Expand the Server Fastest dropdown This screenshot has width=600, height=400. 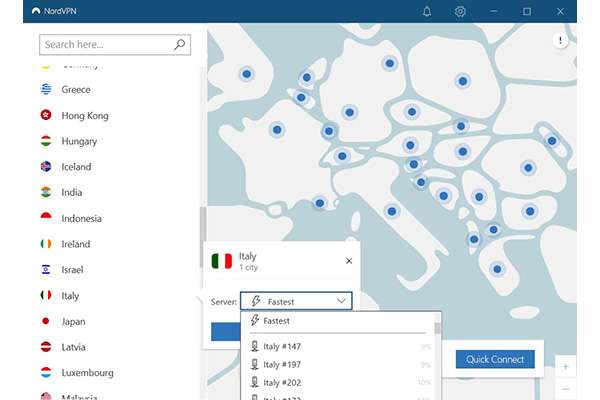coord(296,301)
